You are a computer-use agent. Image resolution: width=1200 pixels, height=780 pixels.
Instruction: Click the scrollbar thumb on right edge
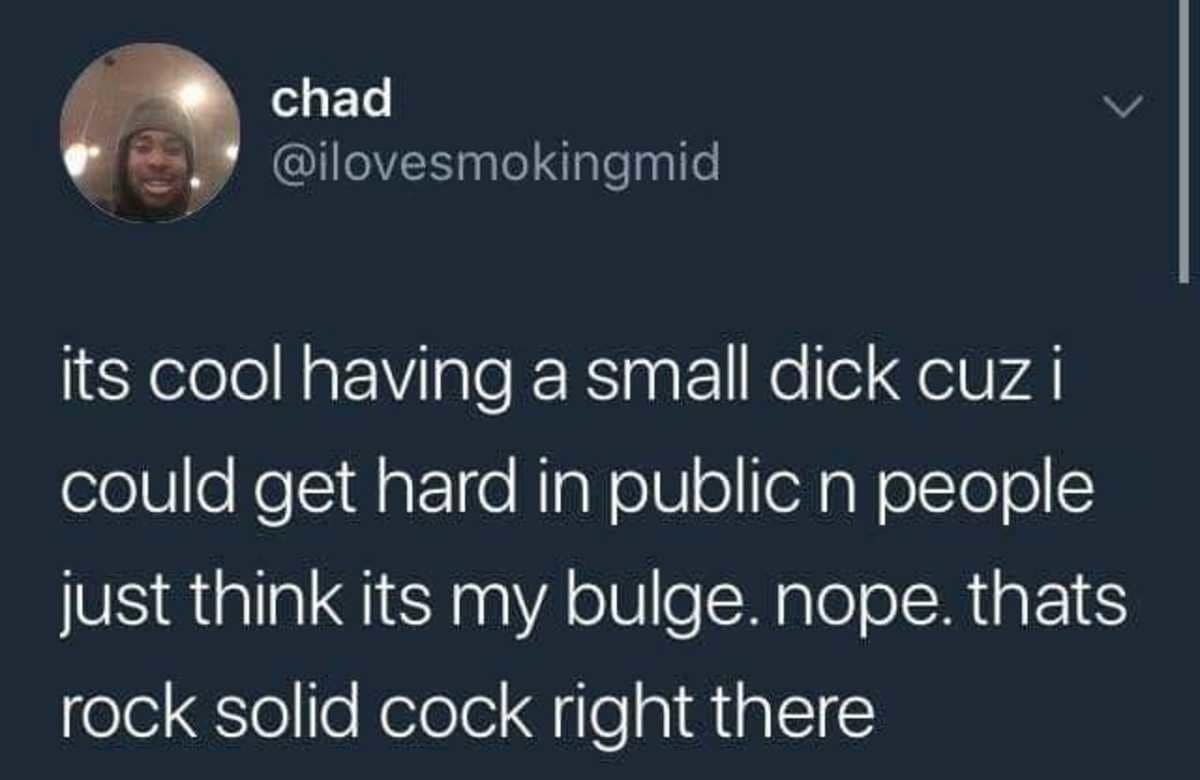point(1185,140)
